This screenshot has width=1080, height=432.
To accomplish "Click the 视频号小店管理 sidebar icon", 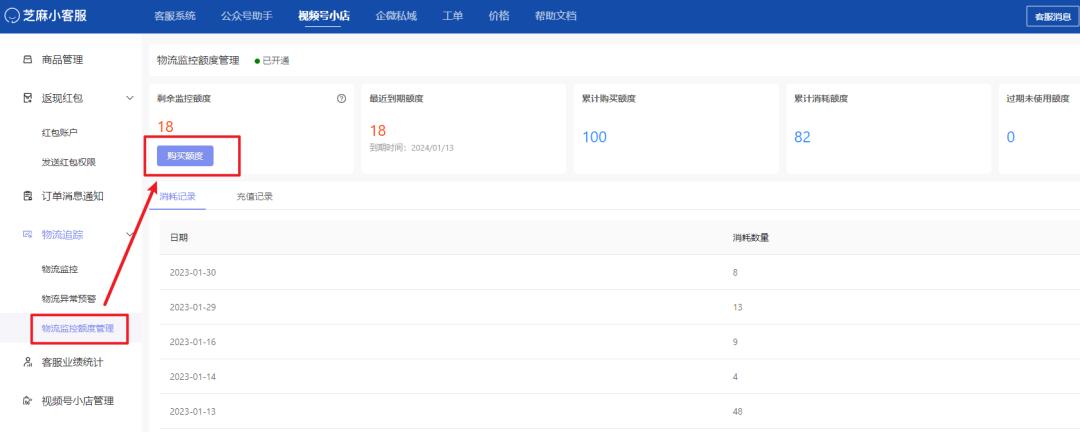I will click(27, 401).
